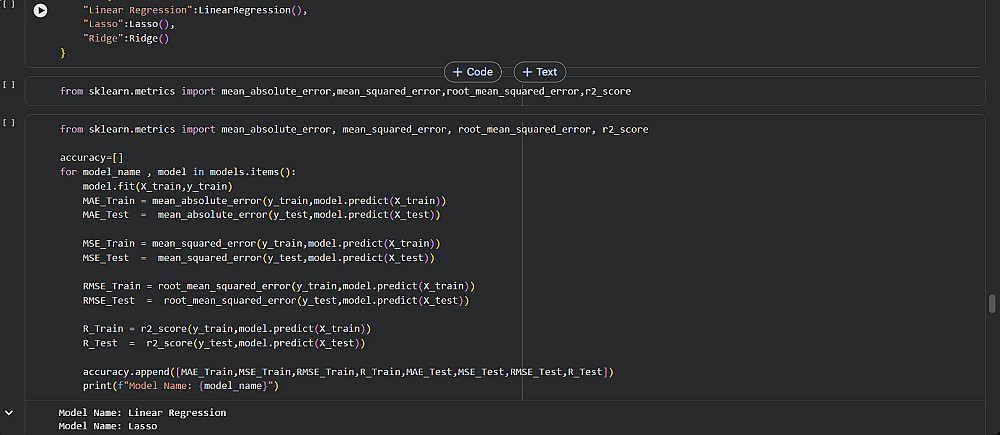1000x435 pixels.
Task: Click the model.fit(X_train,y_train) line
Action: [158, 186]
